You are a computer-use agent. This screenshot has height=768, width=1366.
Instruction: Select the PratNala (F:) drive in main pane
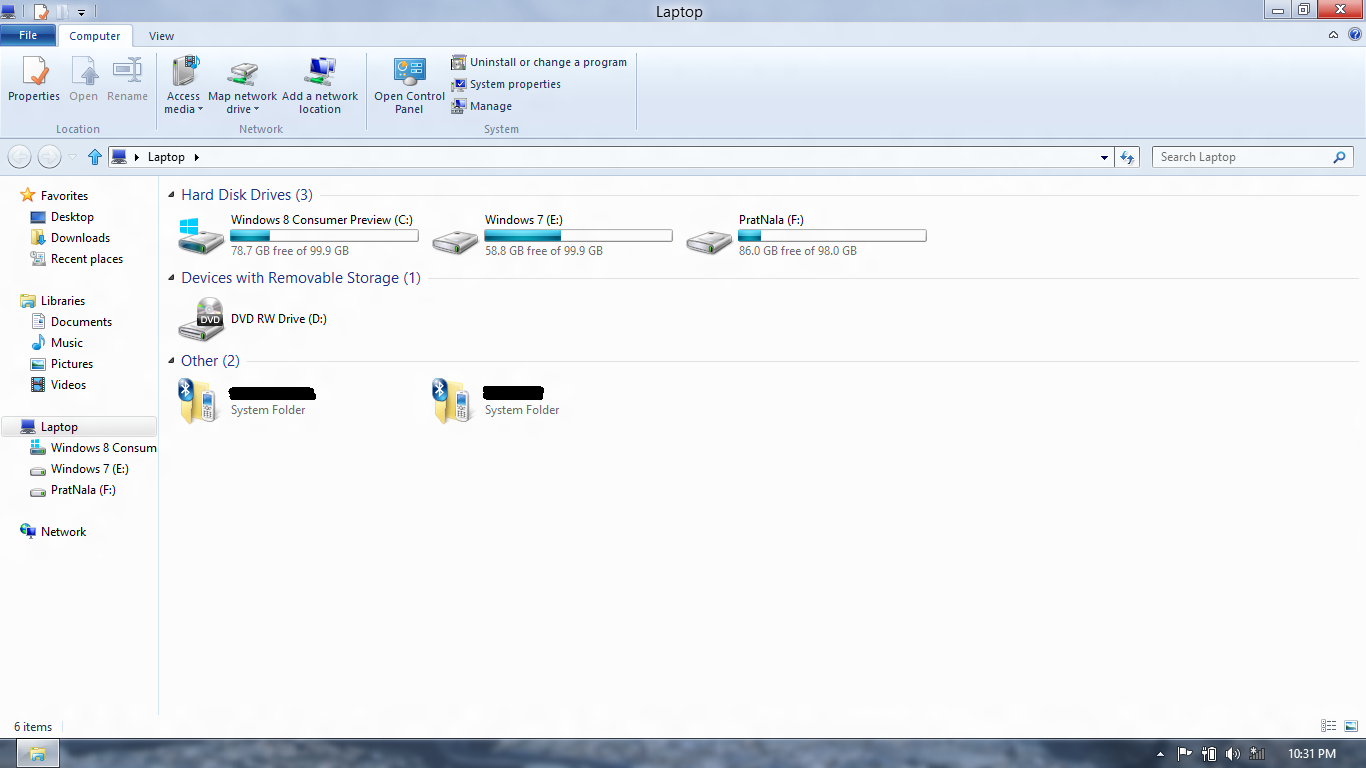(806, 235)
